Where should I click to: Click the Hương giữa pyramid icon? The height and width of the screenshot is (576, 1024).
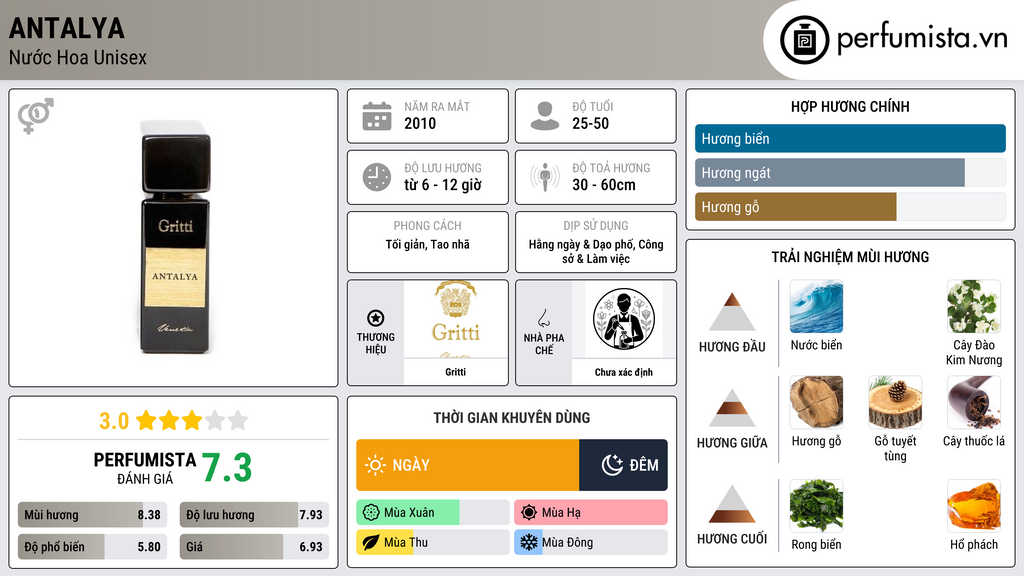pyautogui.click(x=732, y=408)
